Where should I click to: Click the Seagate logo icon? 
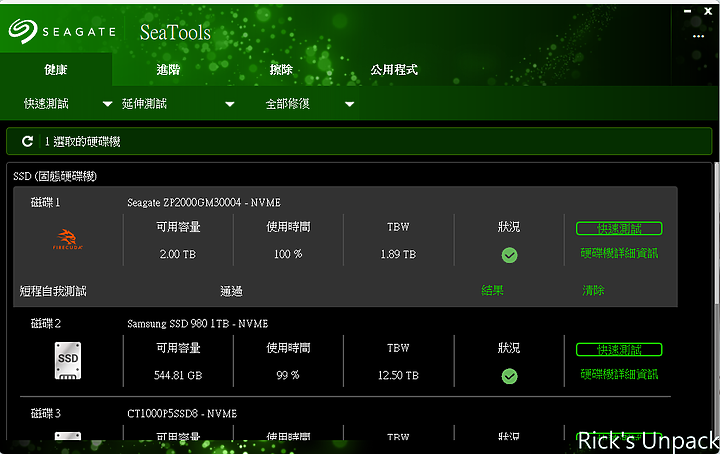click(22, 31)
